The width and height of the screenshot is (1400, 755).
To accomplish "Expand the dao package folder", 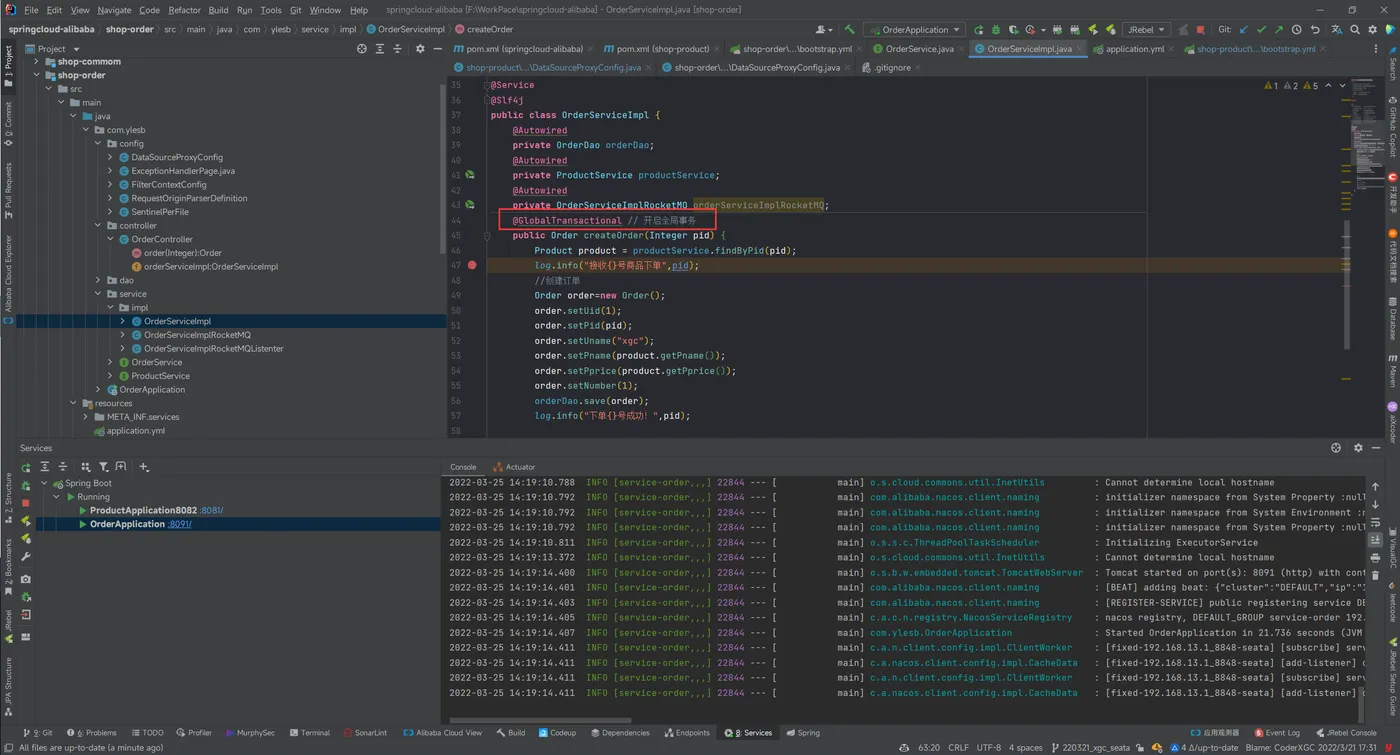I will pos(98,280).
